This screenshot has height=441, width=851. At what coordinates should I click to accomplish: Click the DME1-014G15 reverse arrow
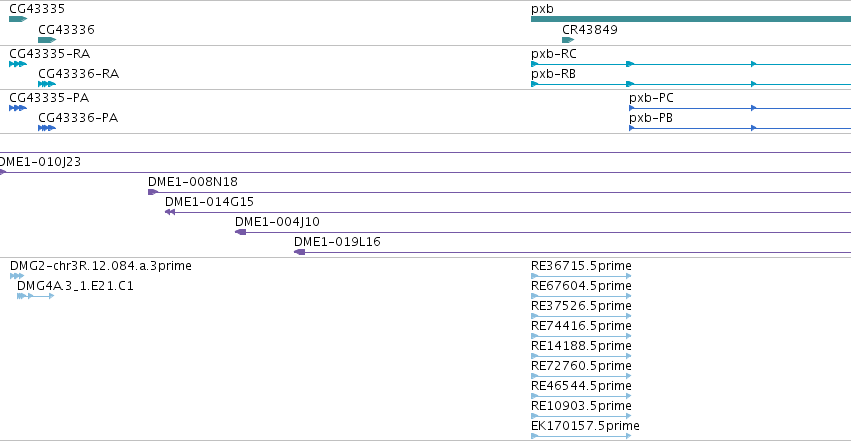[170, 212]
